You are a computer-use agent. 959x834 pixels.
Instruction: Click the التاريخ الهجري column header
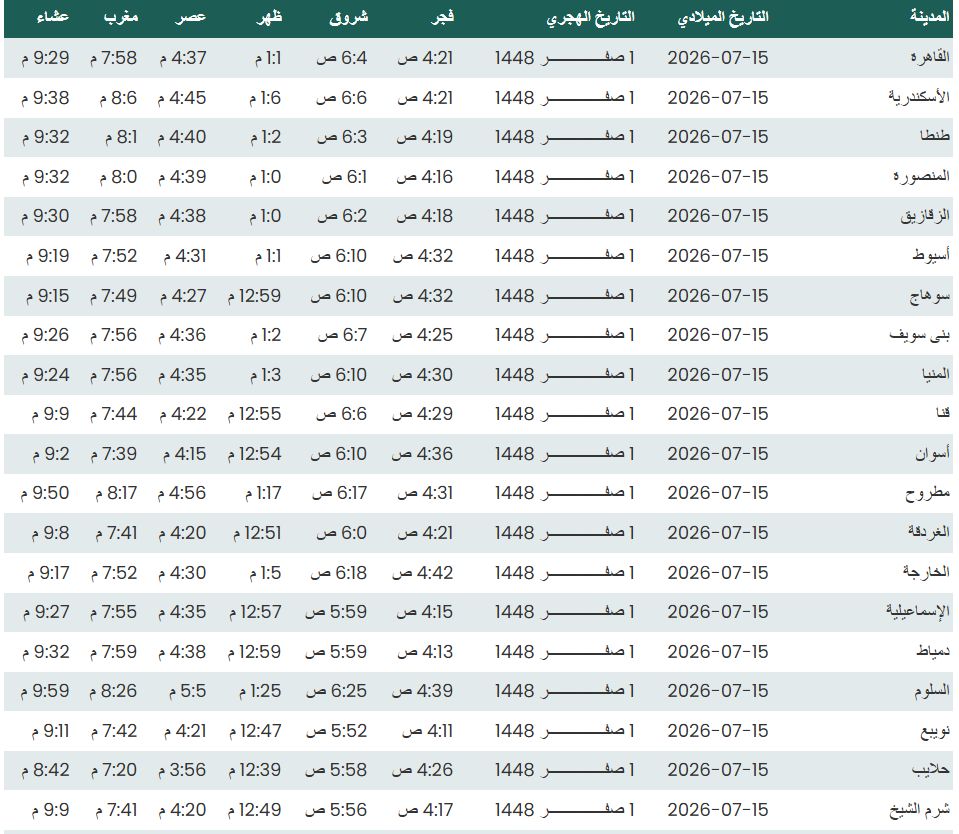point(590,18)
